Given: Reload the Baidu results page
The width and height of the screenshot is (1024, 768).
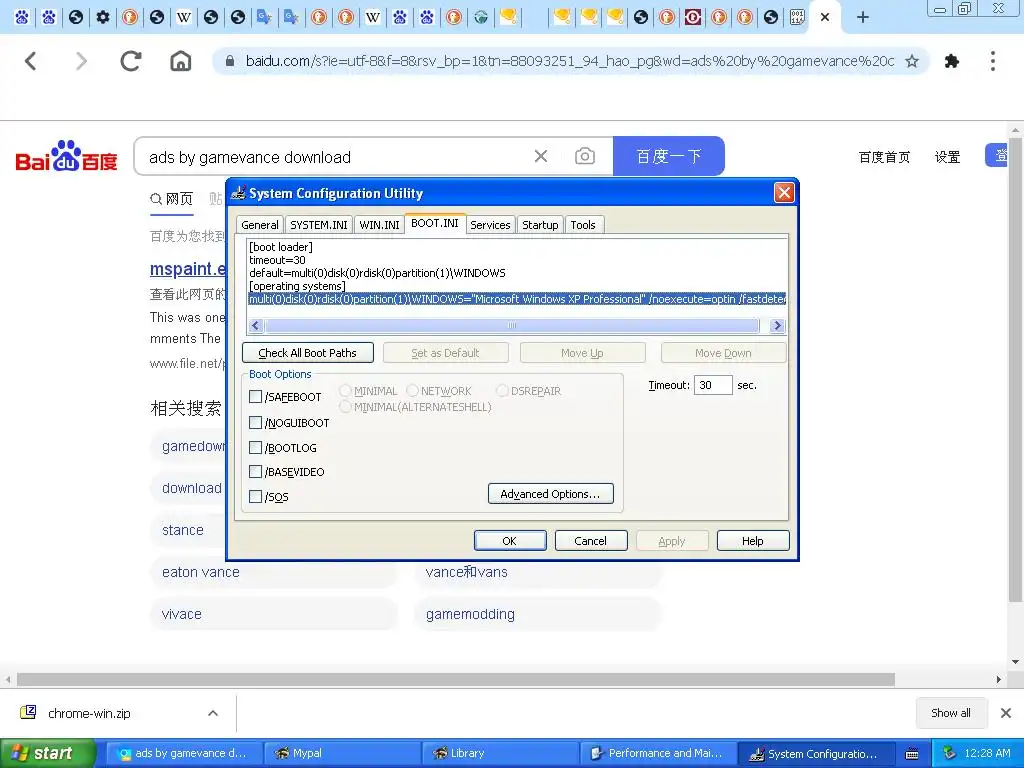Looking at the screenshot, I should [131, 61].
